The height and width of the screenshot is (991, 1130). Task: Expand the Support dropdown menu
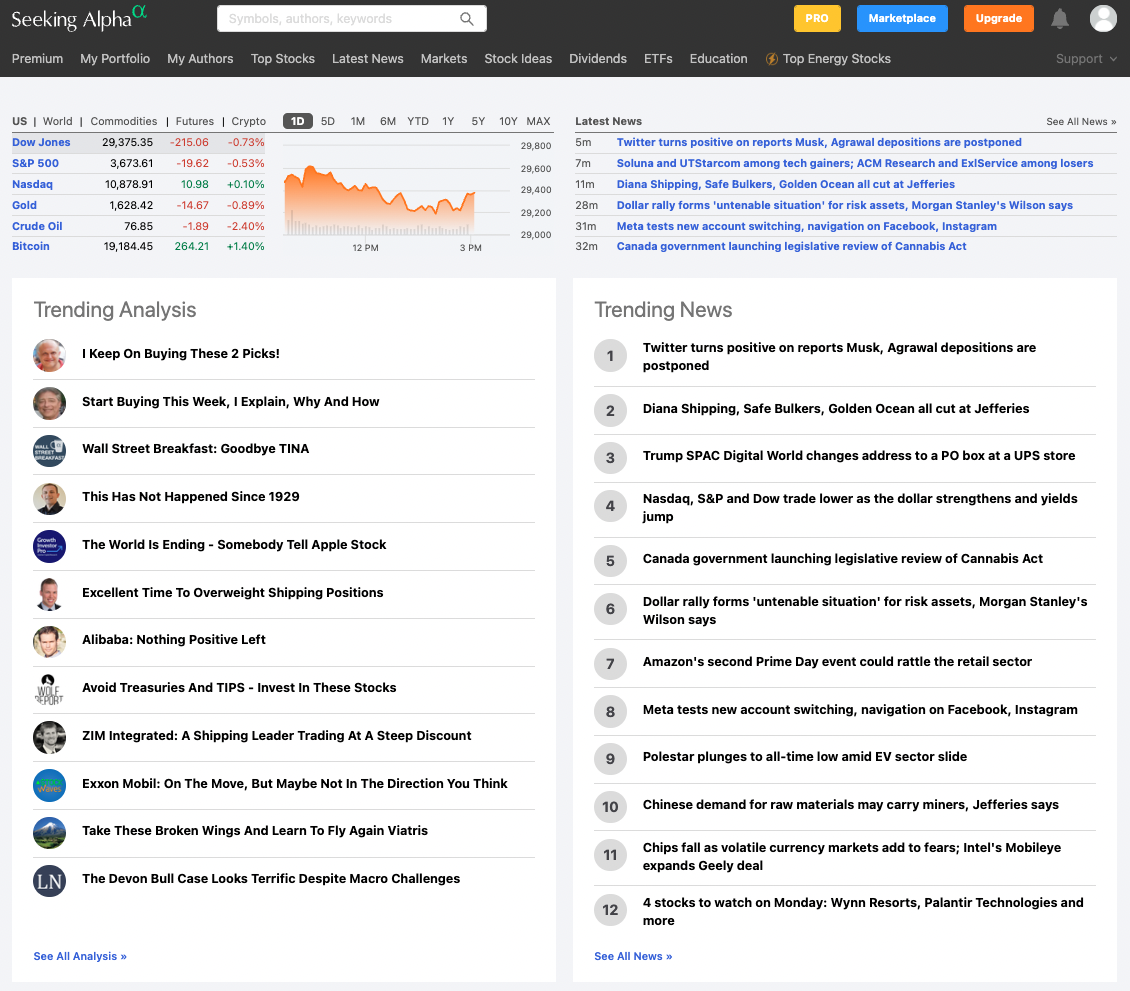point(1086,59)
